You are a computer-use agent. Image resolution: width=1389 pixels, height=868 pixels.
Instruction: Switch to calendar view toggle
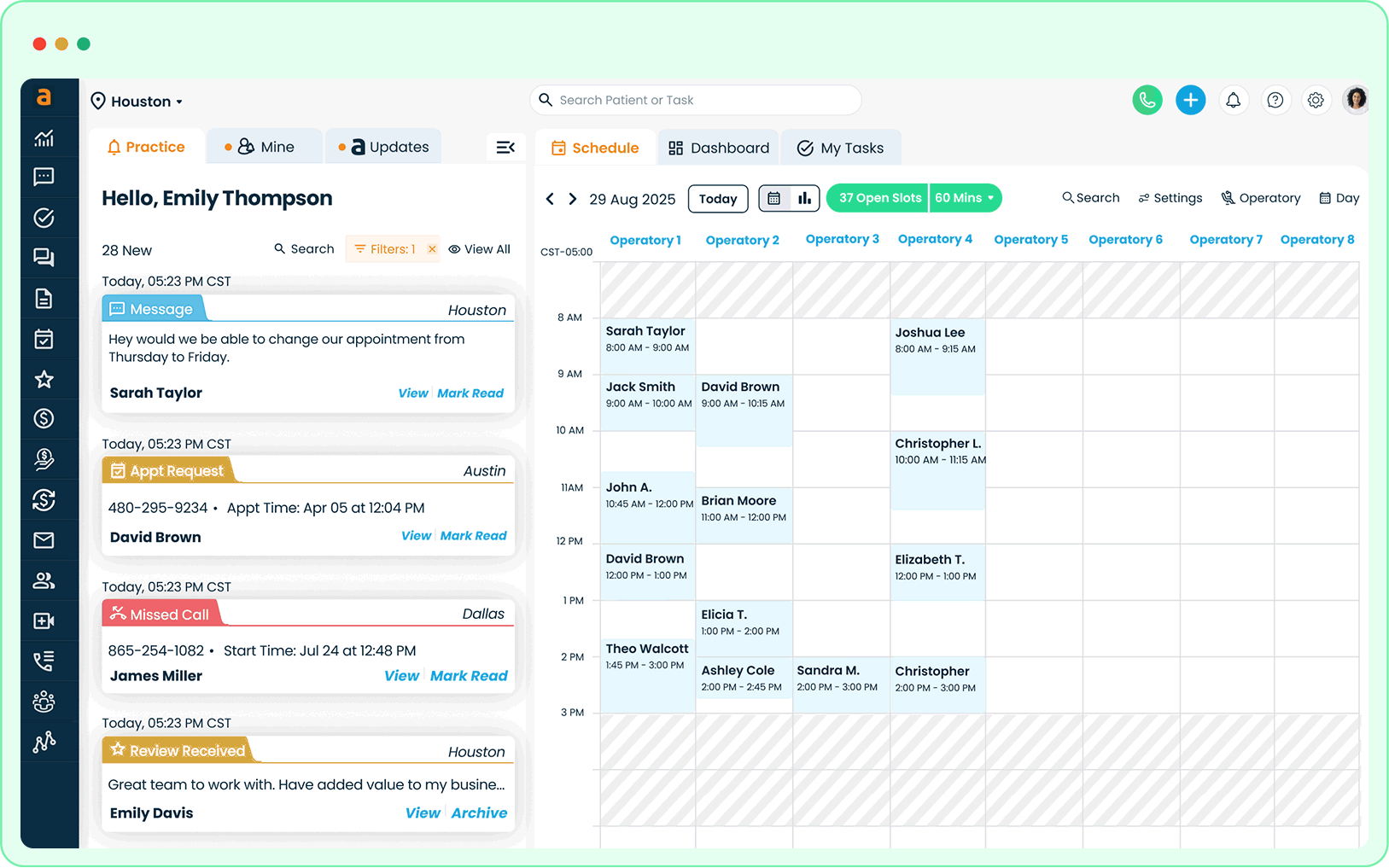coord(774,199)
